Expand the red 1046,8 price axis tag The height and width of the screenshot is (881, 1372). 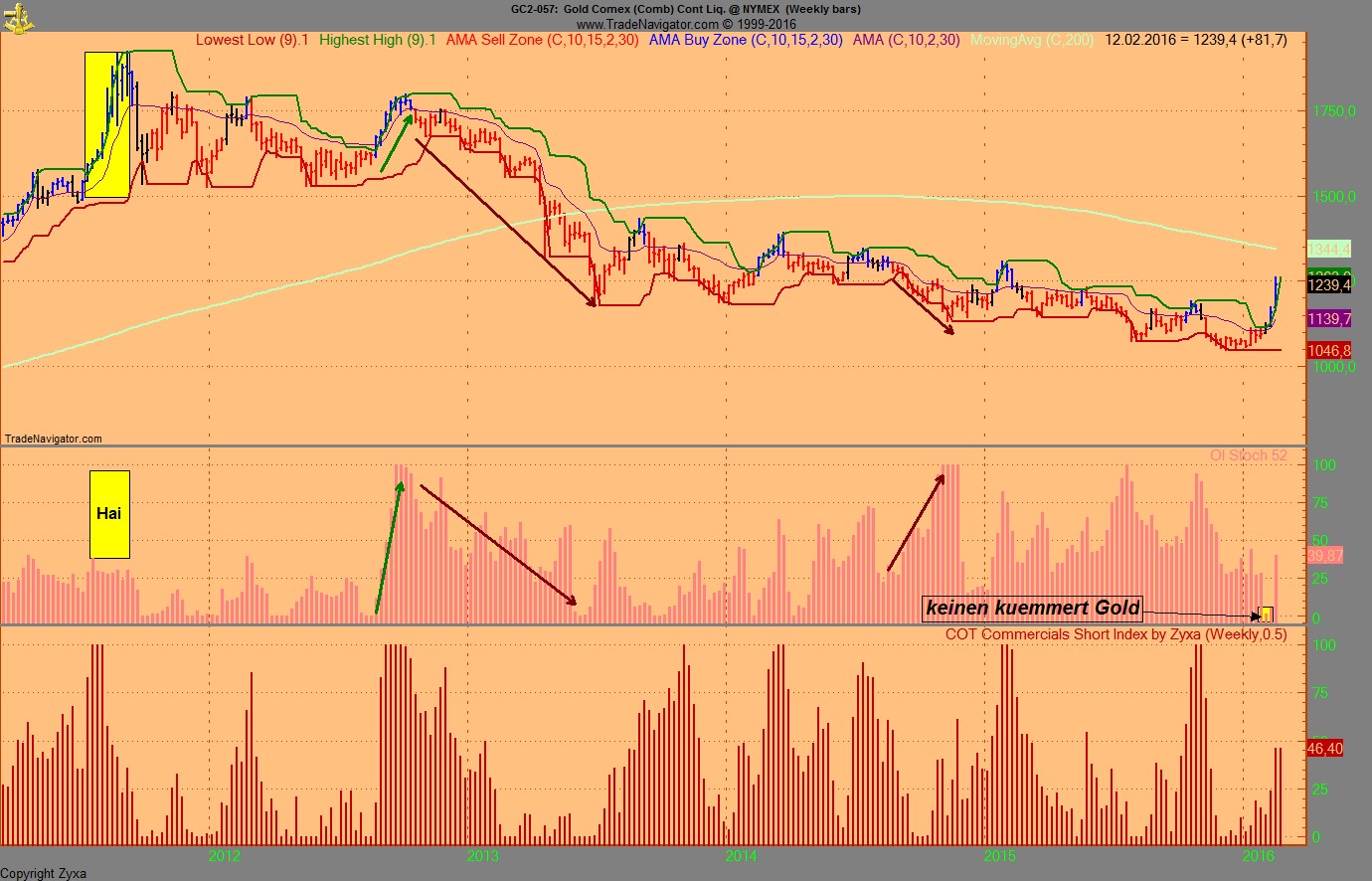point(1329,350)
